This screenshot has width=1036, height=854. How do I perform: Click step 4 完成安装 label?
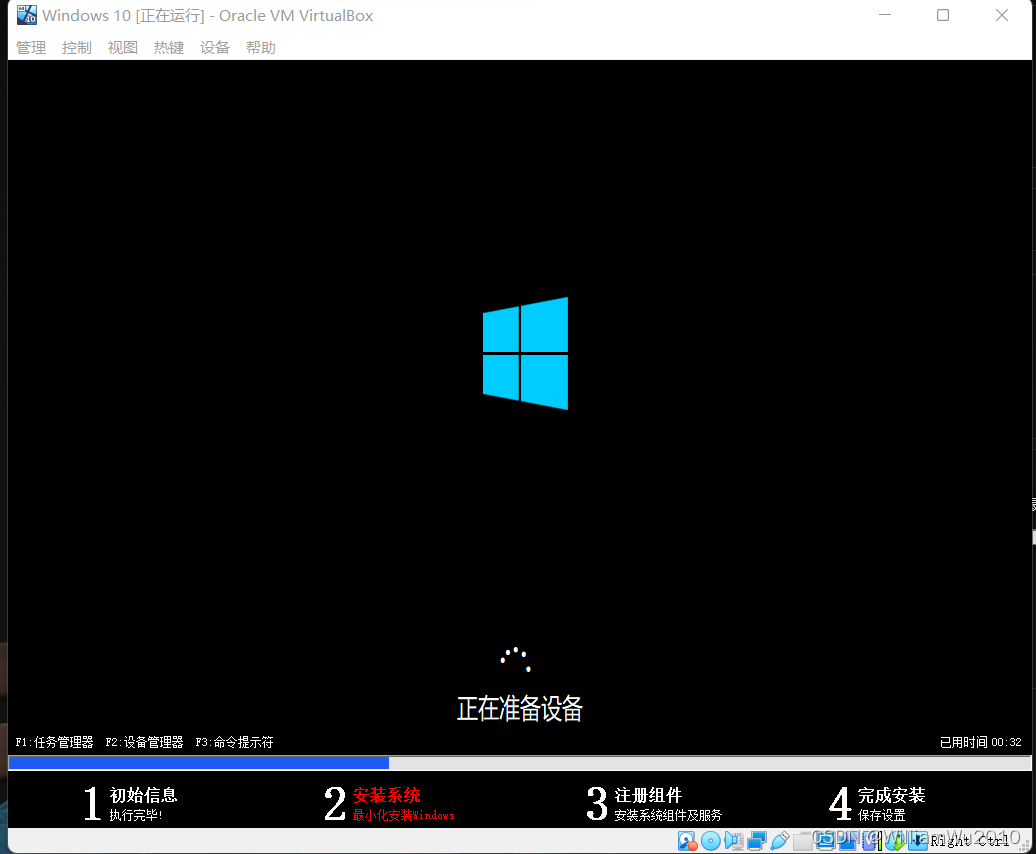(891, 795)
